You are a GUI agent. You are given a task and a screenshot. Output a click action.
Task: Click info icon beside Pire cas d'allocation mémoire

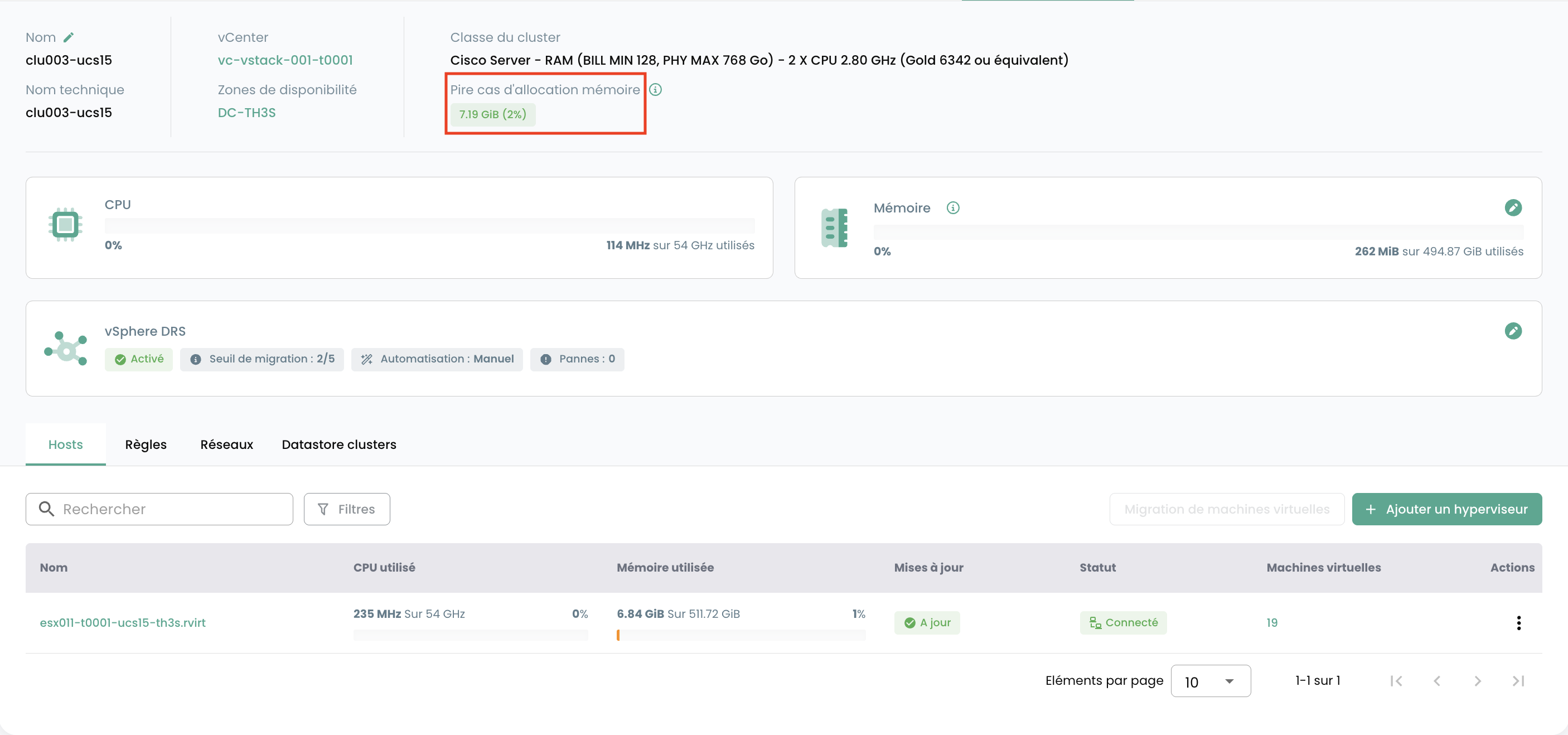(656, 90)
